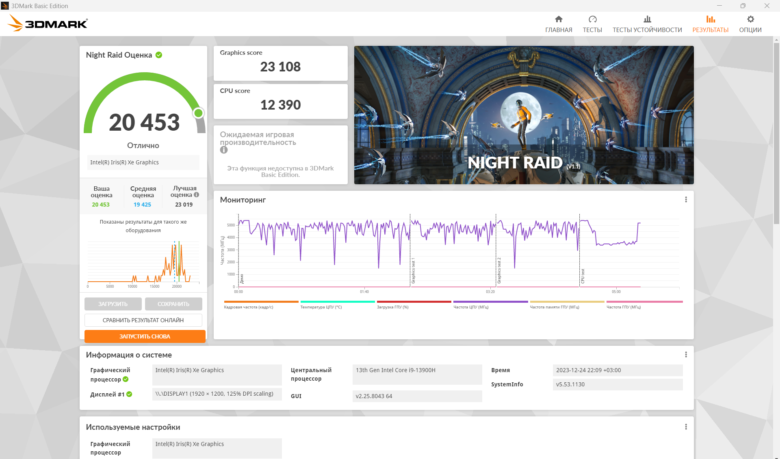Toggle Частота ЦПУ legend line
780x459 pixels.
click(x=490, y=302)
